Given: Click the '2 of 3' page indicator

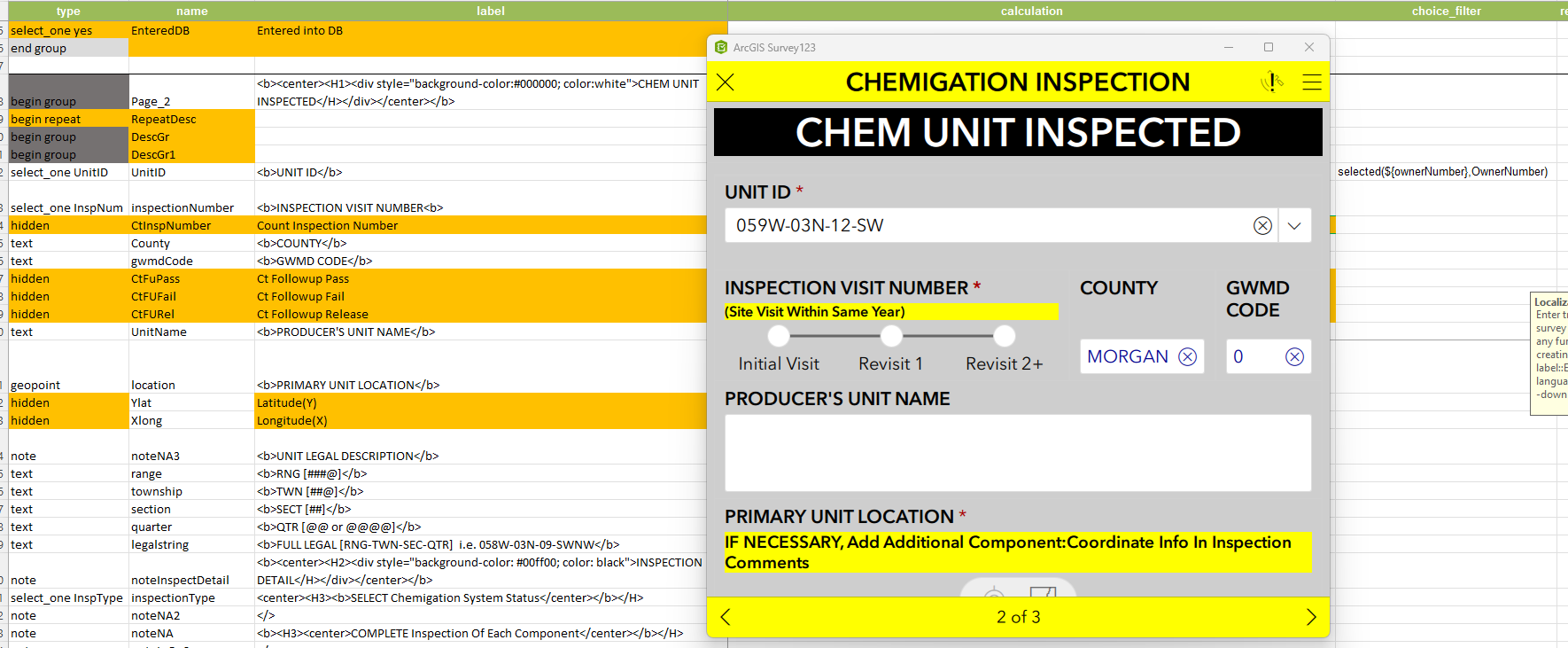Looking at the screenshot, I should click(1018, 617).
